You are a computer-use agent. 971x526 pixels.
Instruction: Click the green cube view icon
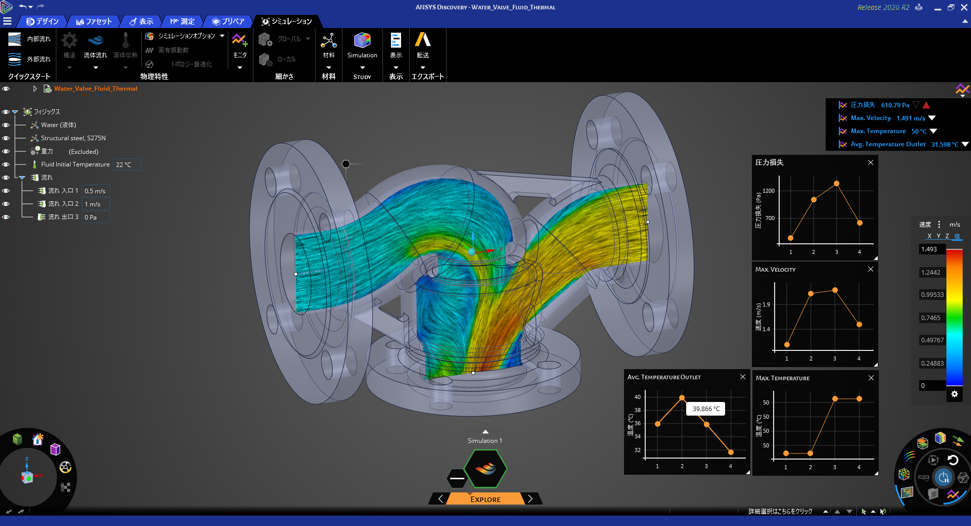[17, 439]
